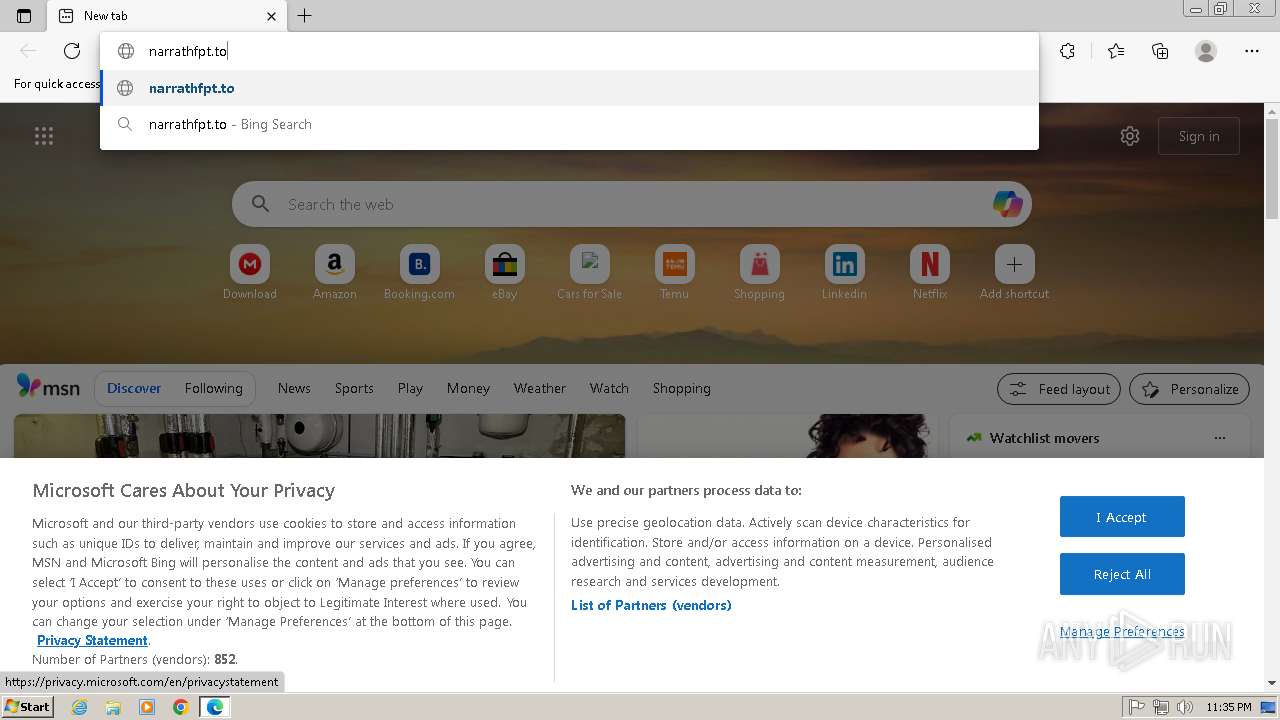Open the Collections icon
Image resolution: width=1280 pixels, height=720 pixels.
[1160, 51]
